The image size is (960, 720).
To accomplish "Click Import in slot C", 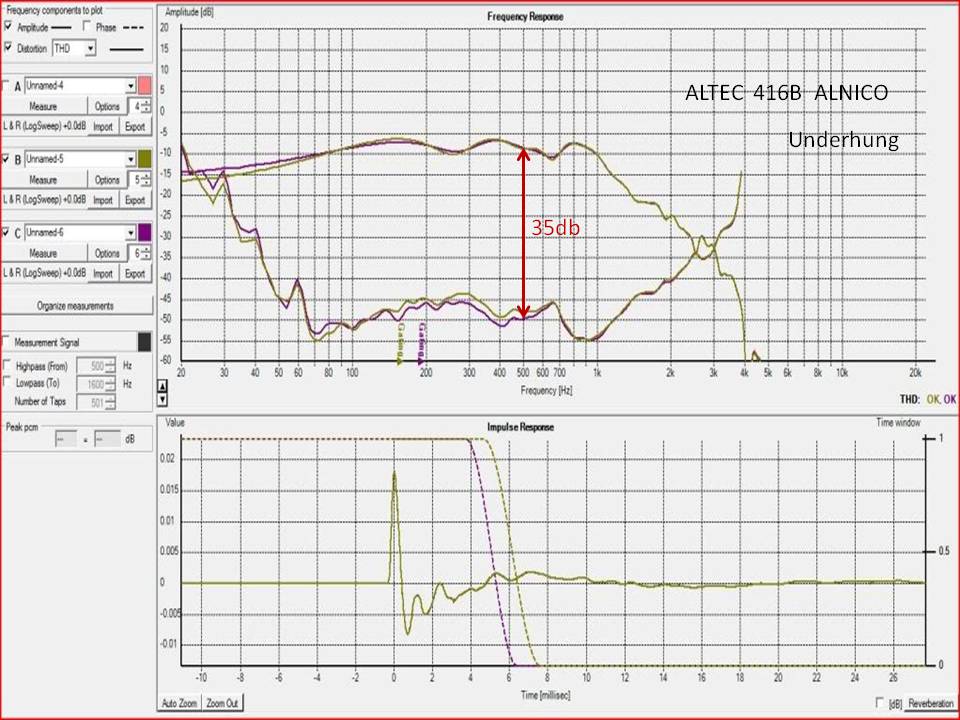I will tap(103, 274).
